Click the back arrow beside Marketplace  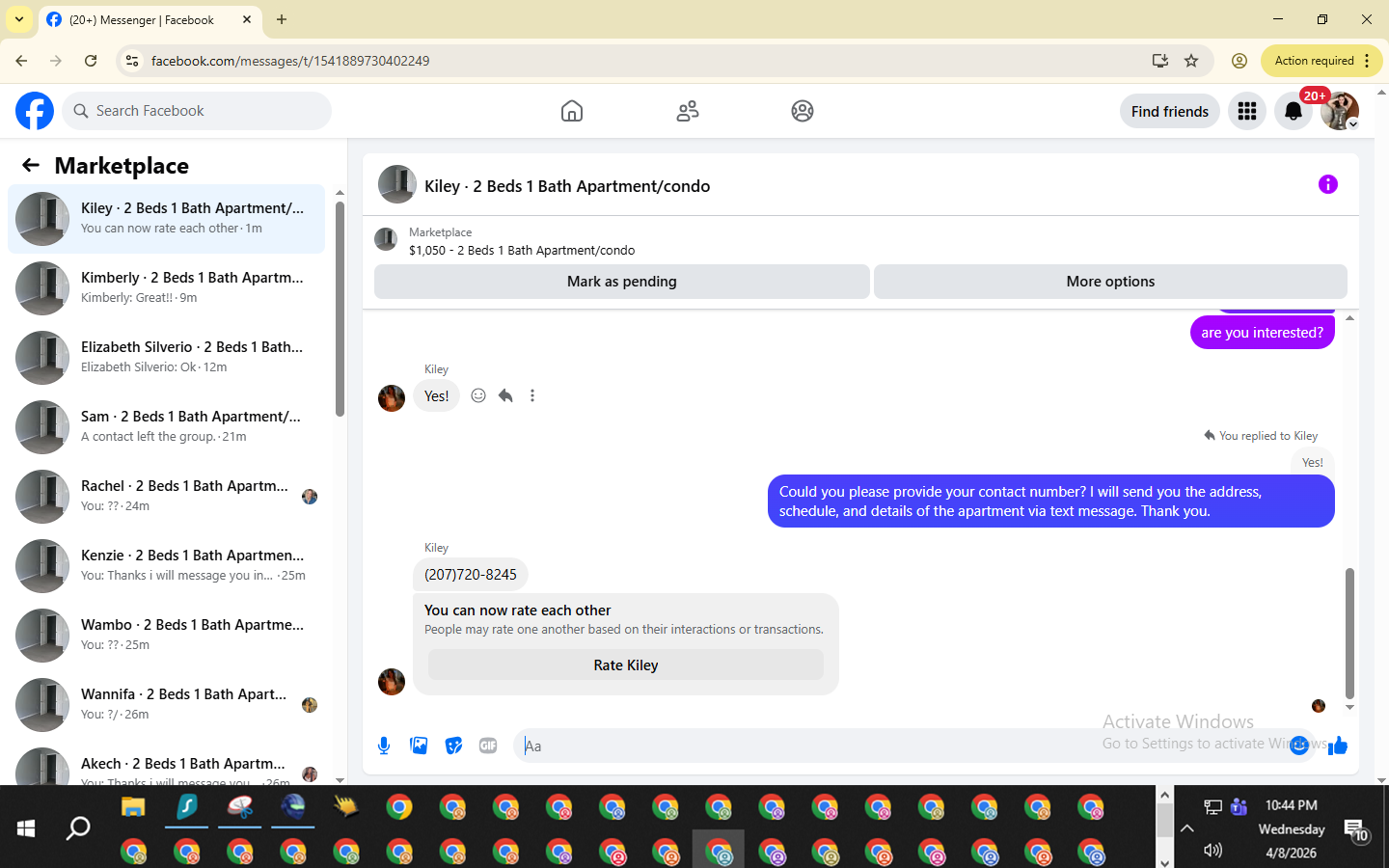click(x=31, y=165)
